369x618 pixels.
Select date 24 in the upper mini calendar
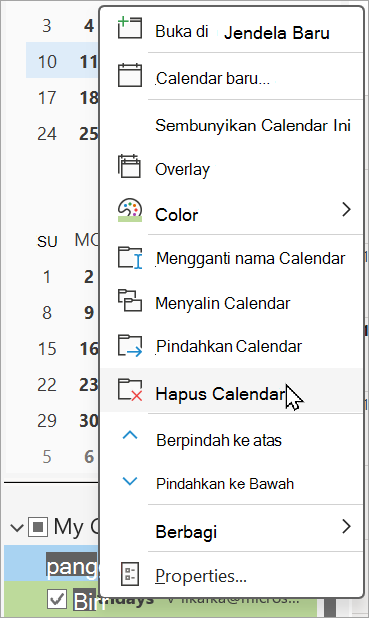[x=47, y=133]
